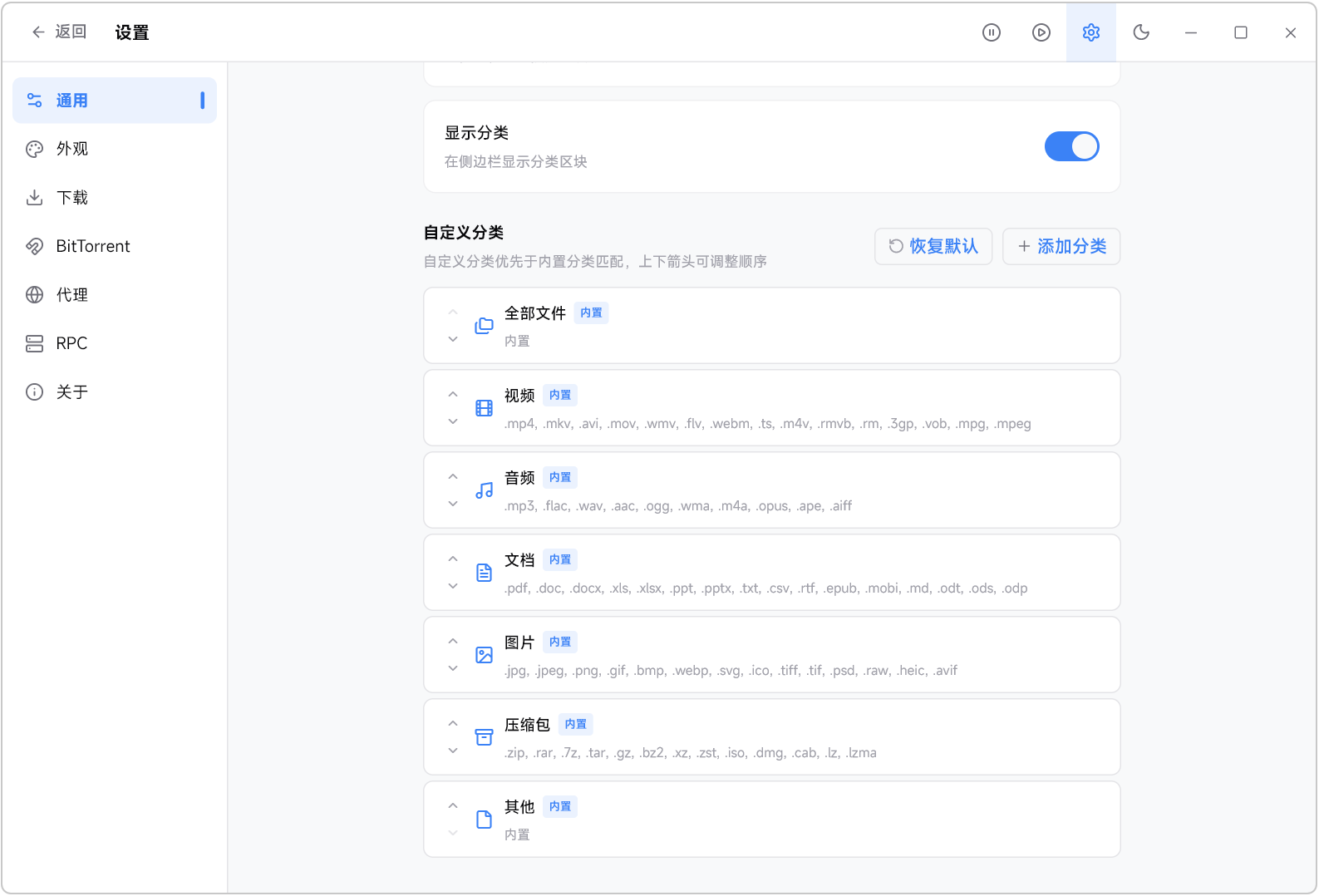1319x896 pixels.
Task: Move 视频 category down with chevron
Action: coord(453,421)
